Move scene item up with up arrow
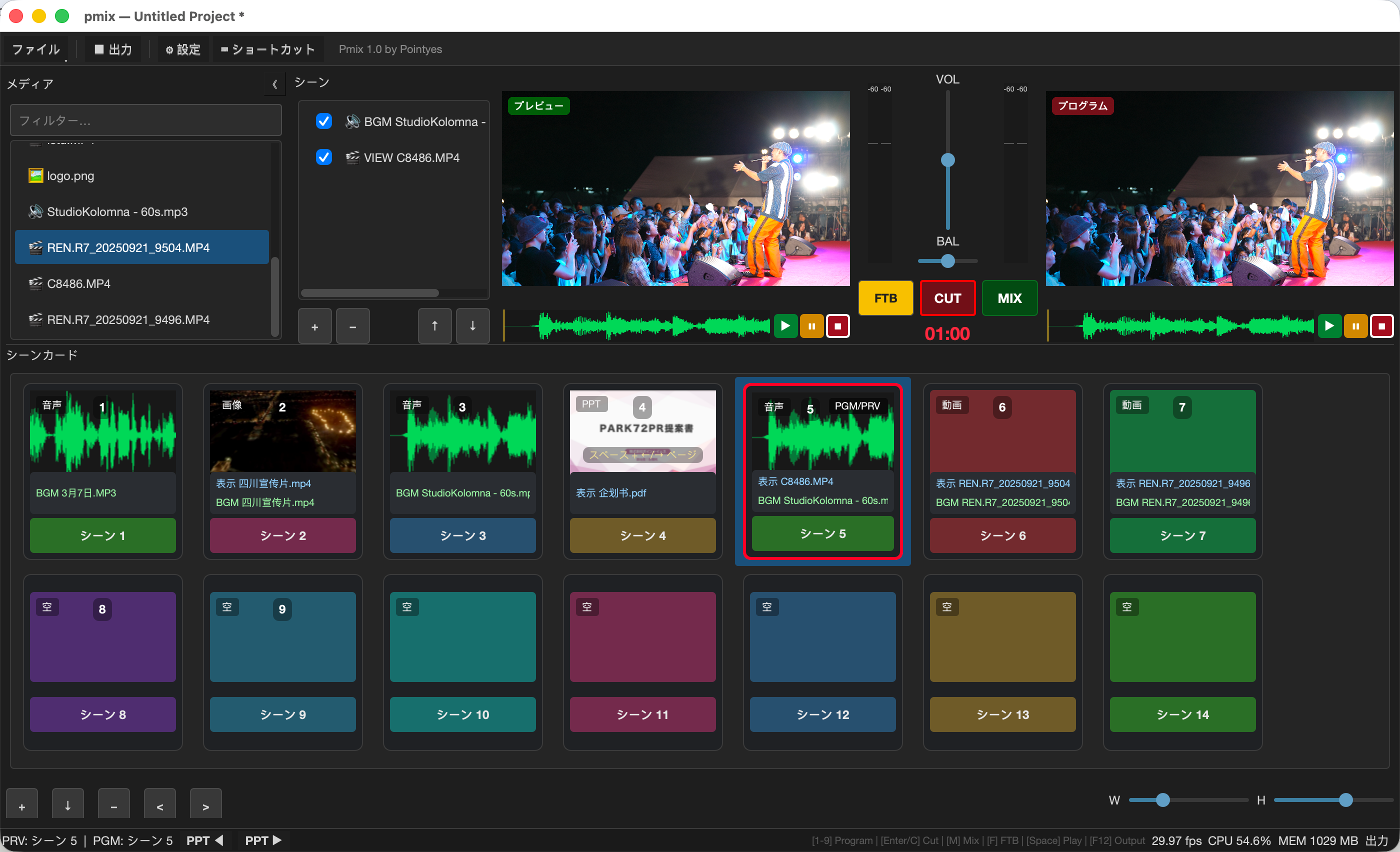1400x852 pixels. click(x=434, y=326)
